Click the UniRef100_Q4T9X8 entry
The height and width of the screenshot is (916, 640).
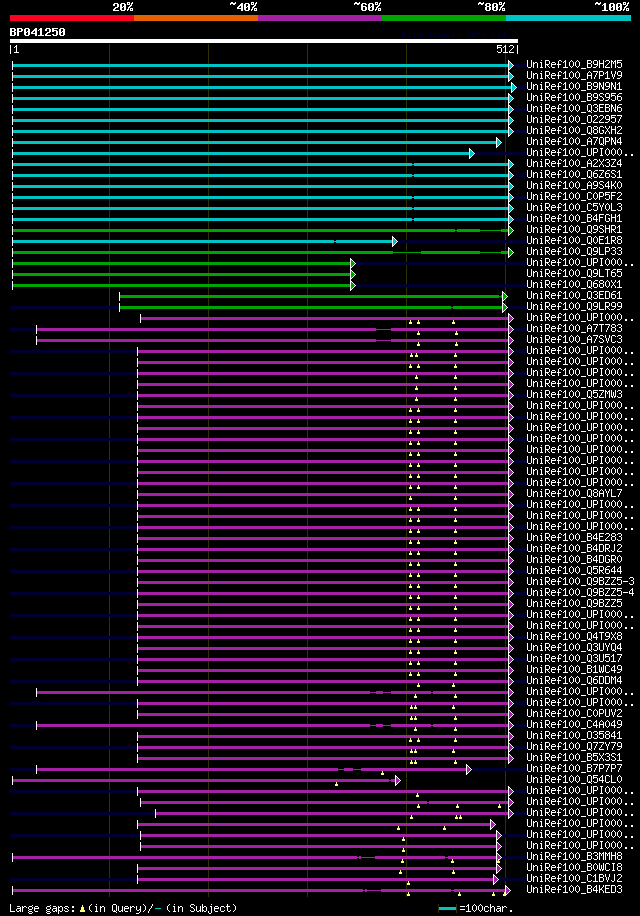tap(574, 636)
